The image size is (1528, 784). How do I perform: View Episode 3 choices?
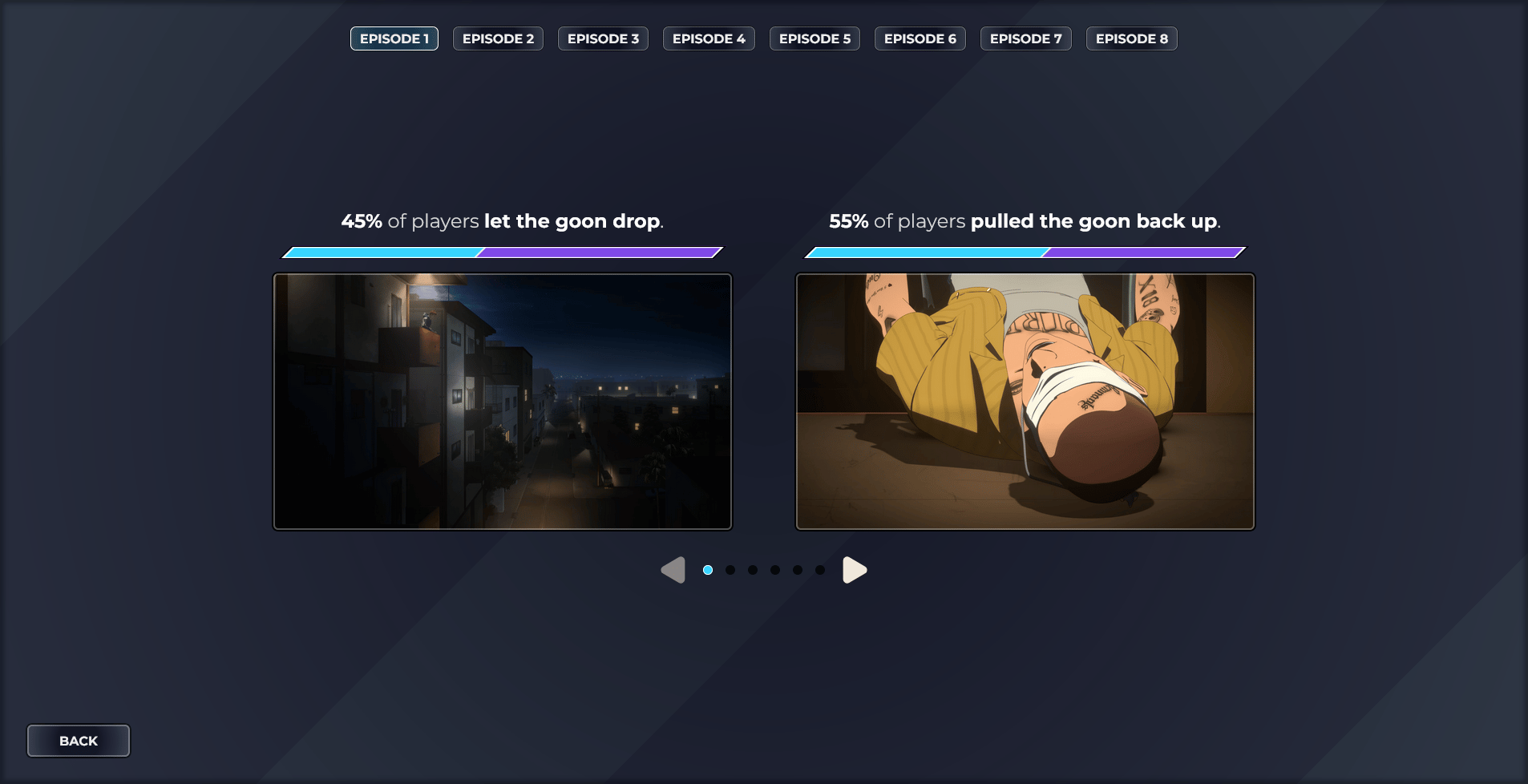[603, 38]
